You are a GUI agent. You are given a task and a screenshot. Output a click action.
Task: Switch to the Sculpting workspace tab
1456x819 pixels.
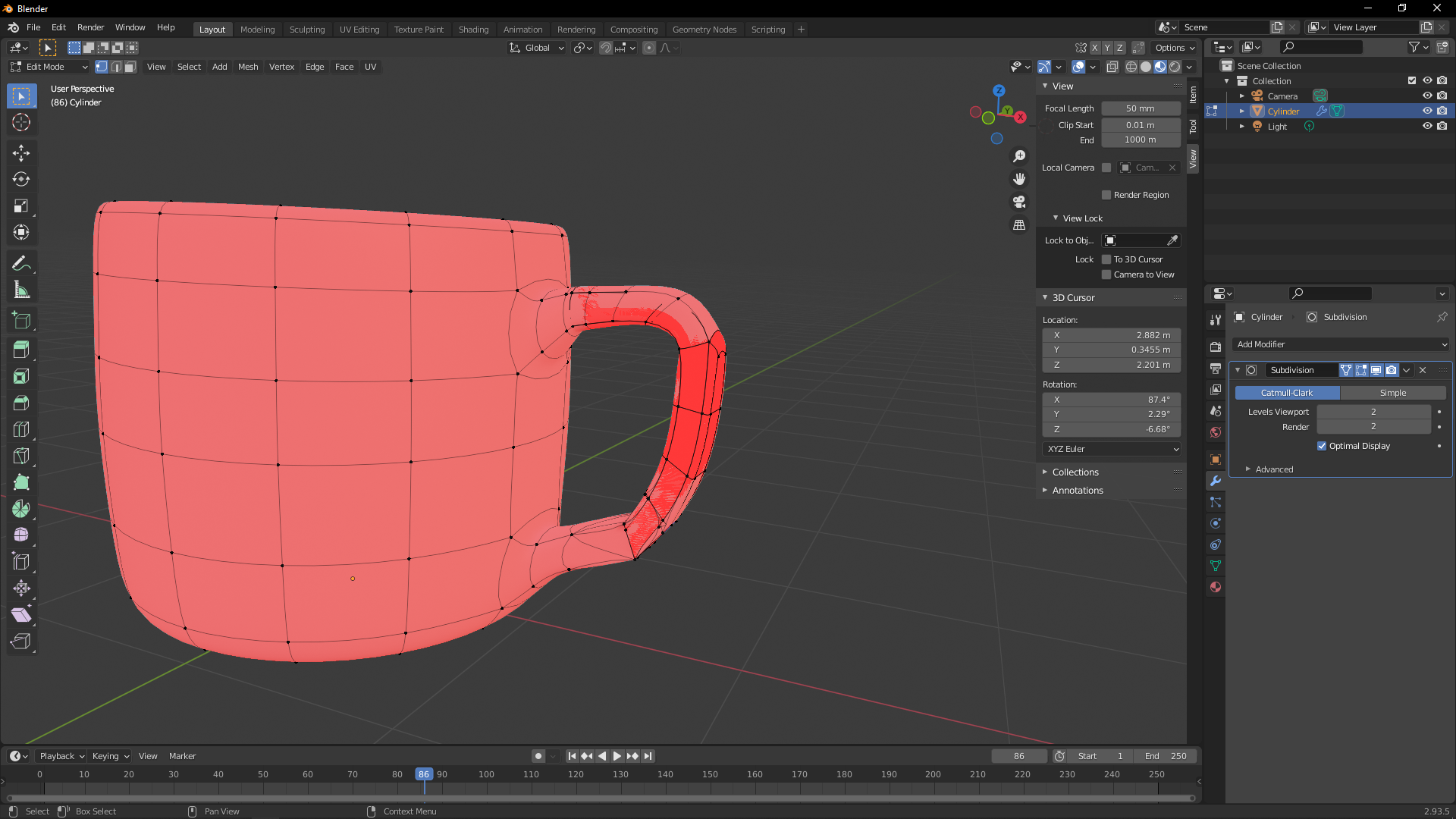306,29
